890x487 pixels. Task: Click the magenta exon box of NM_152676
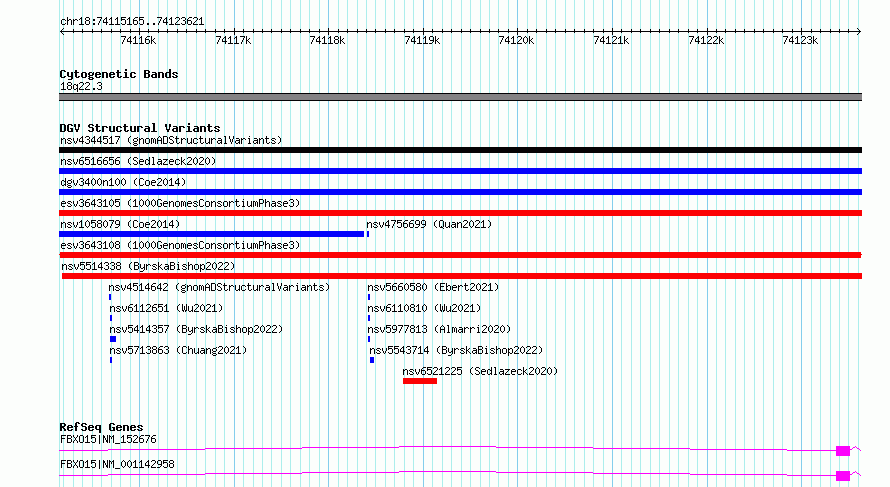(x=843, y=451)
